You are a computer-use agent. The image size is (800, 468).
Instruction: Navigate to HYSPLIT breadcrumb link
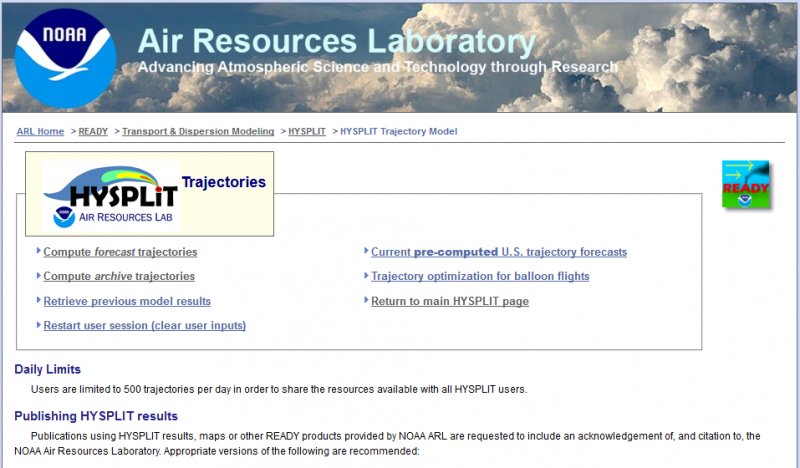[x=307, y=131]
